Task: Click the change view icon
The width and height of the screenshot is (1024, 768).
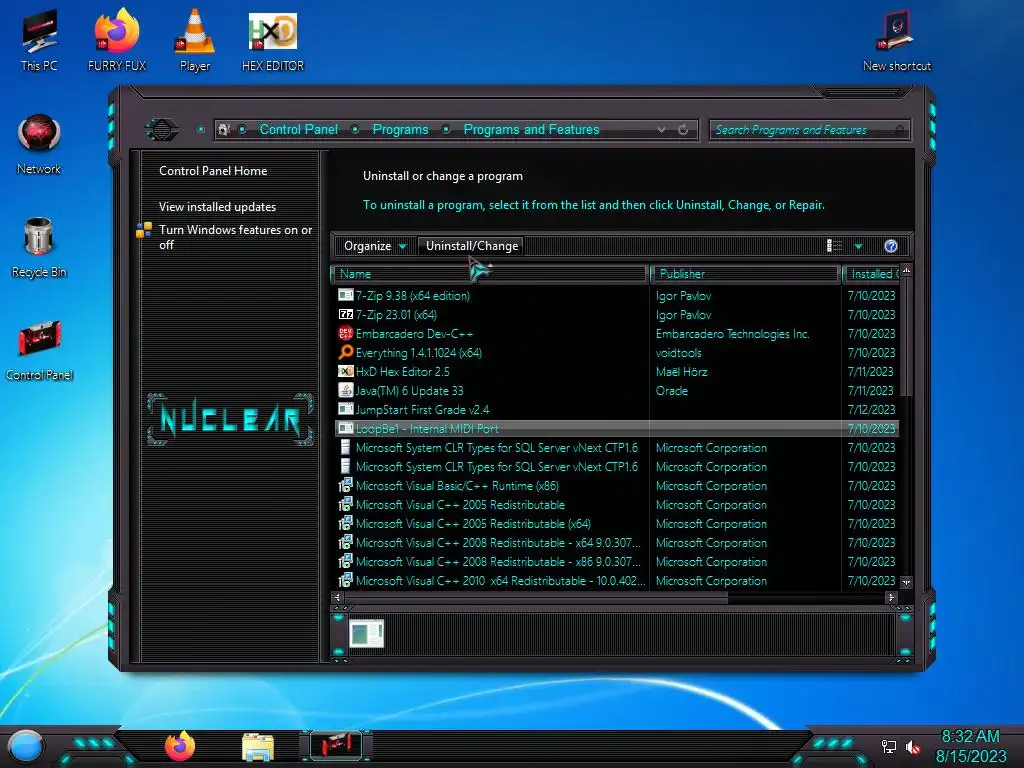Action: click(834, 246)
